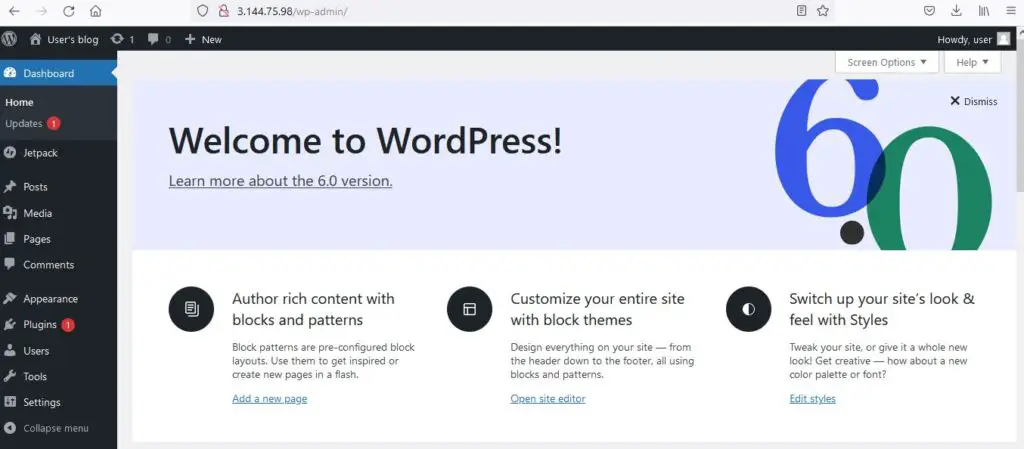
Task: Dismiss the Welcome to WordPress panel
Action: pos(974,101)
